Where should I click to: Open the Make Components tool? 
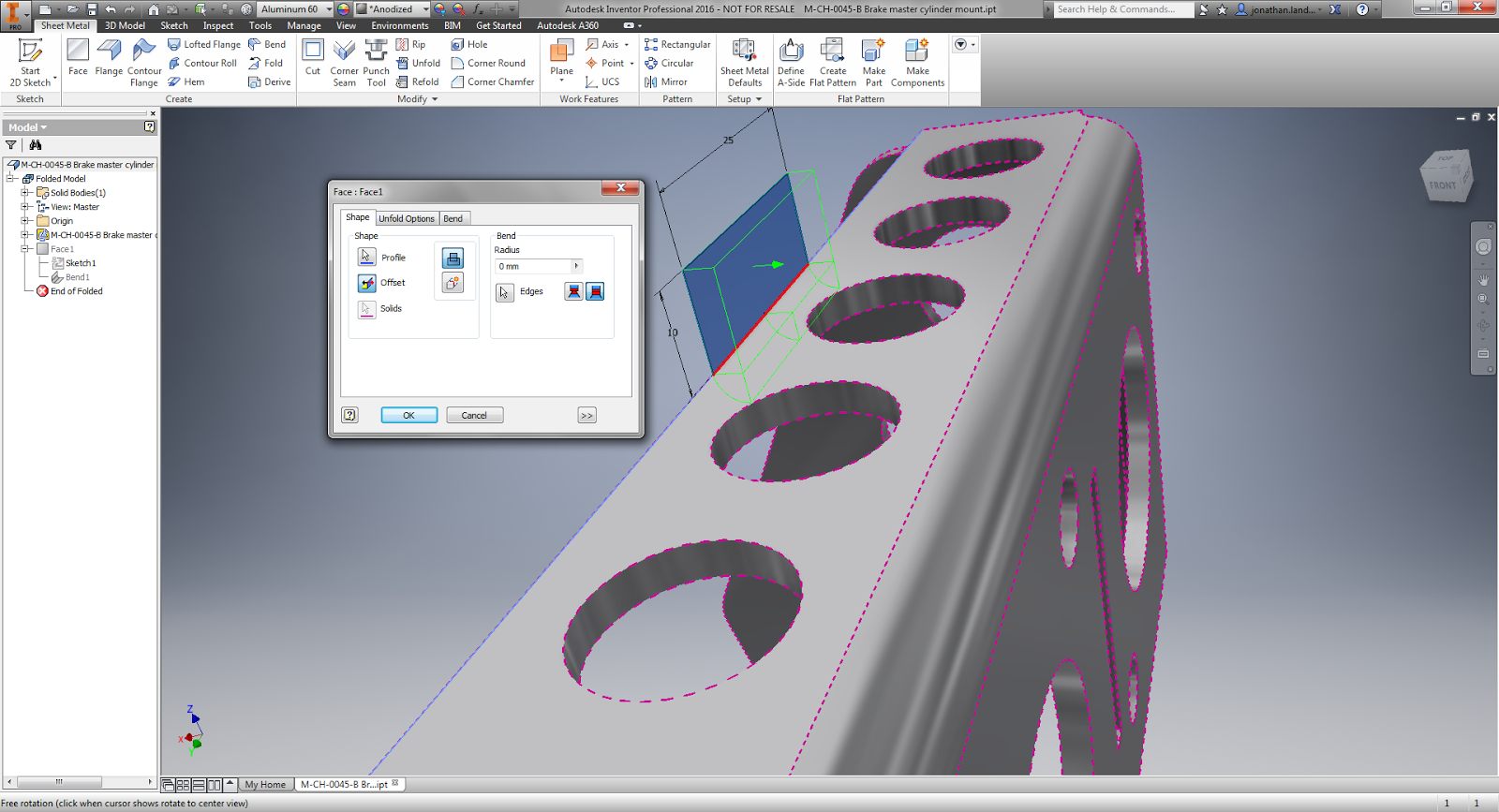point(917,63)
